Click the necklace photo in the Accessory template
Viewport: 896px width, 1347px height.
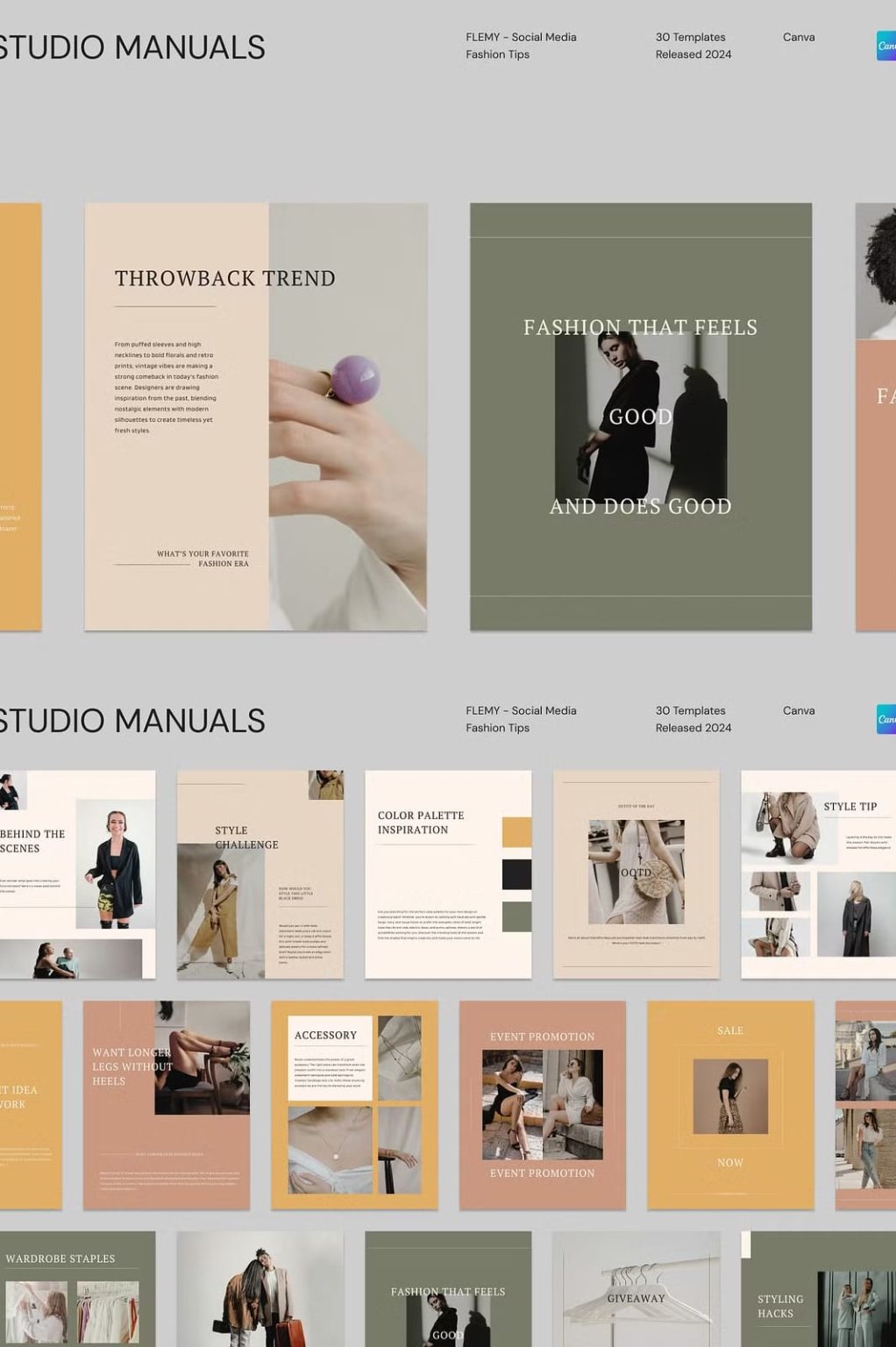(330, 1150)
